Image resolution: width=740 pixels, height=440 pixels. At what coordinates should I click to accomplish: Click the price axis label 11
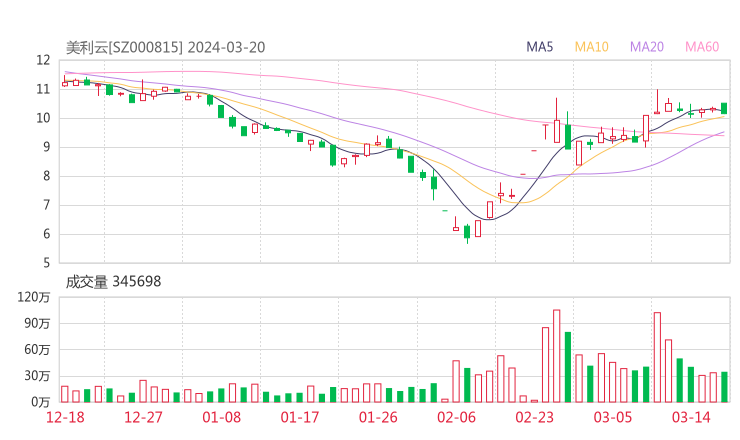(x=43, y=89)
